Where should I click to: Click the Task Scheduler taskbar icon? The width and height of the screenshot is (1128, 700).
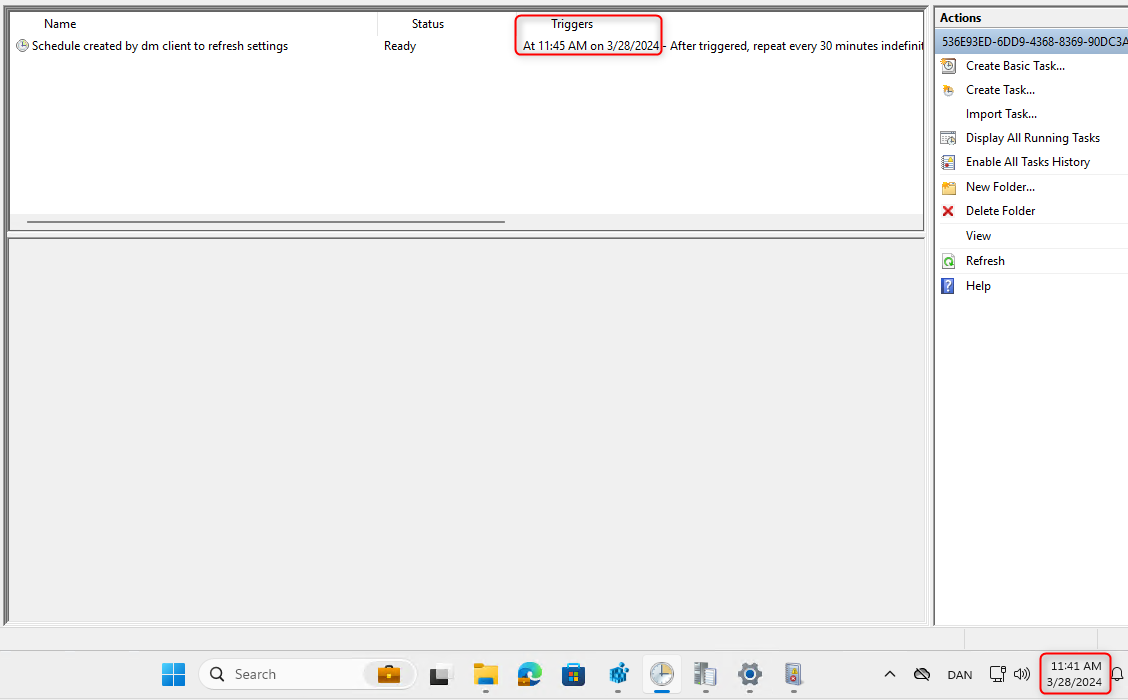[662, 674]
